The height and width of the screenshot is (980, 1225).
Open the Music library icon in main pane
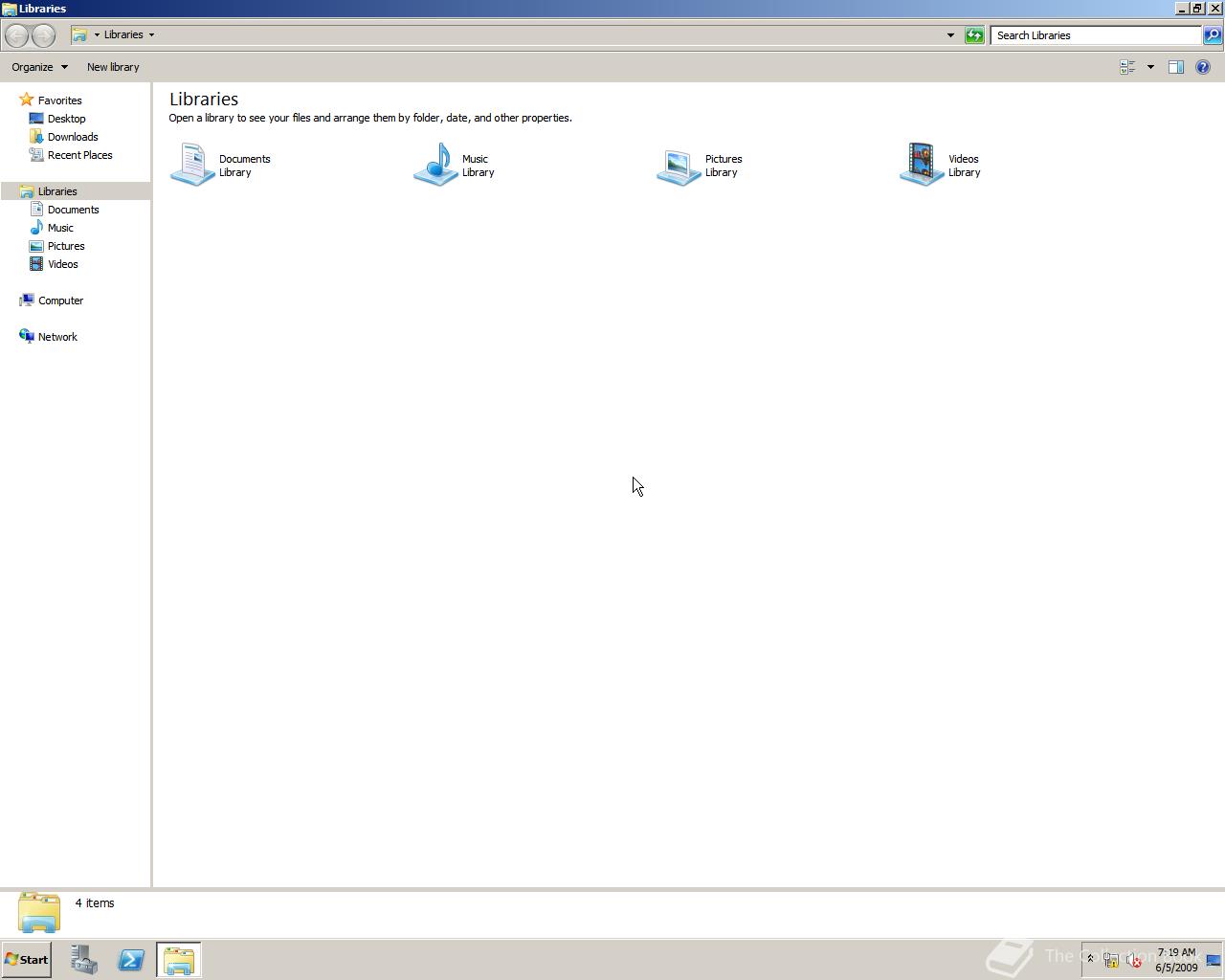[x=435, y=165]
